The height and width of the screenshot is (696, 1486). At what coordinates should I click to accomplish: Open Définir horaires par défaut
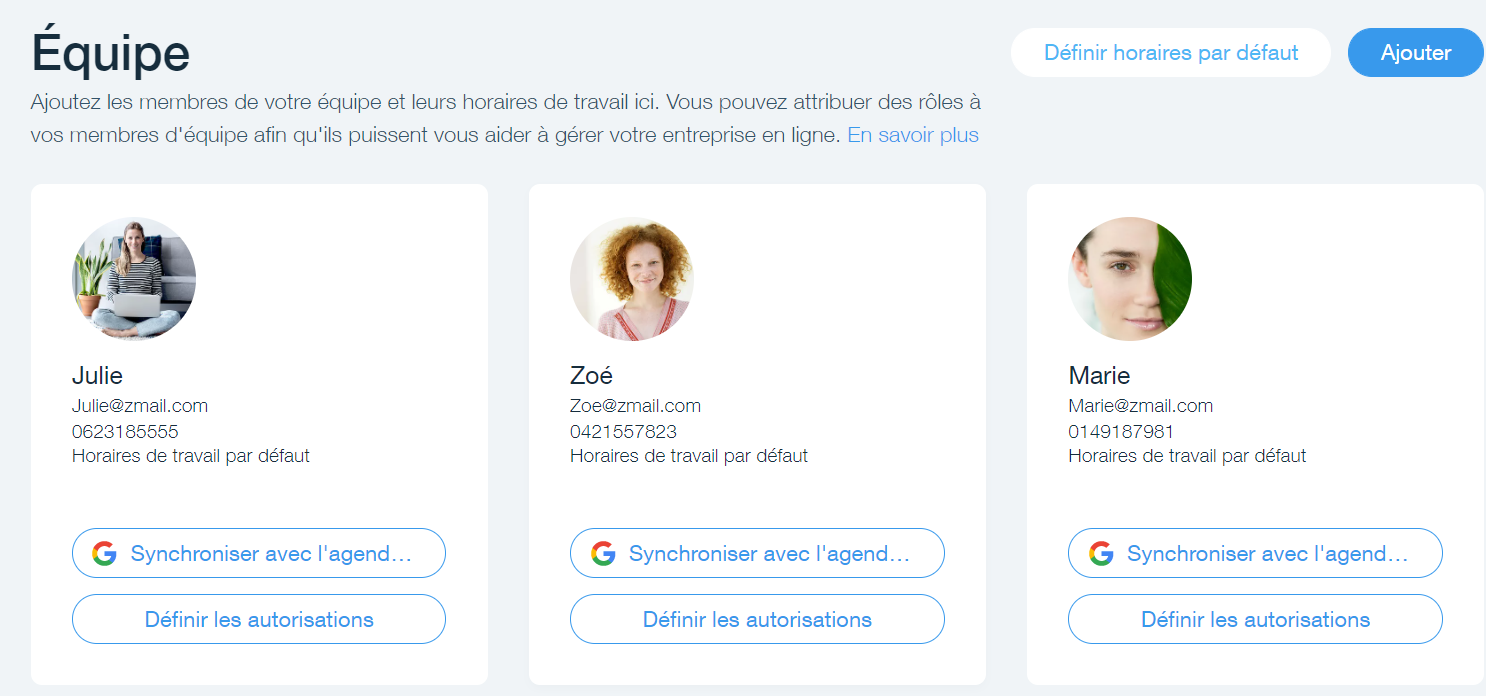coord(1170,53)
